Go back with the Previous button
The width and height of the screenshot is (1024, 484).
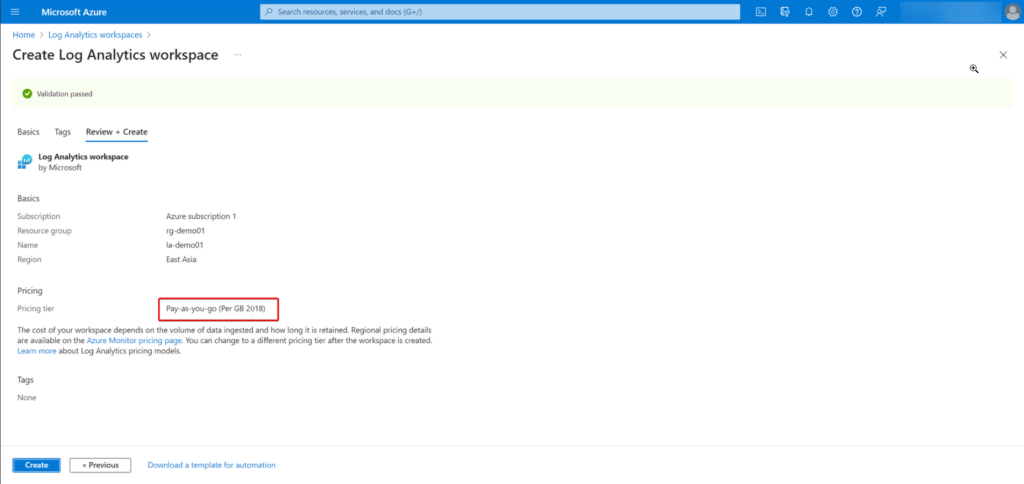click(x=100, y=465)
